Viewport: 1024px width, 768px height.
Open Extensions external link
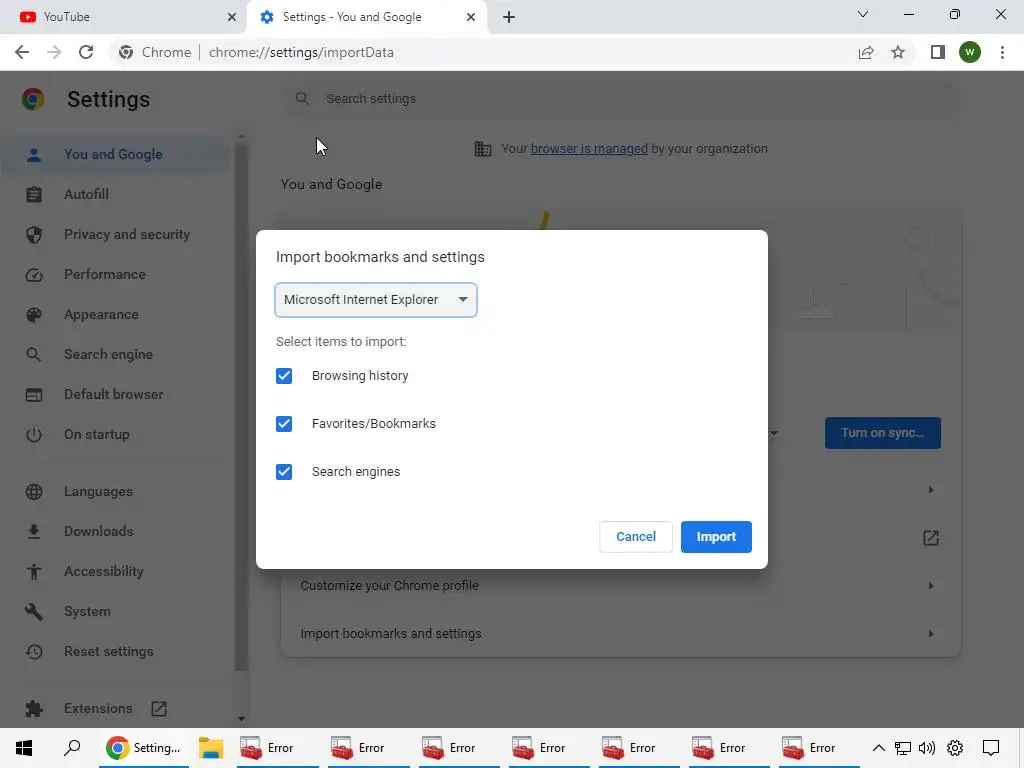pos(159,709)
